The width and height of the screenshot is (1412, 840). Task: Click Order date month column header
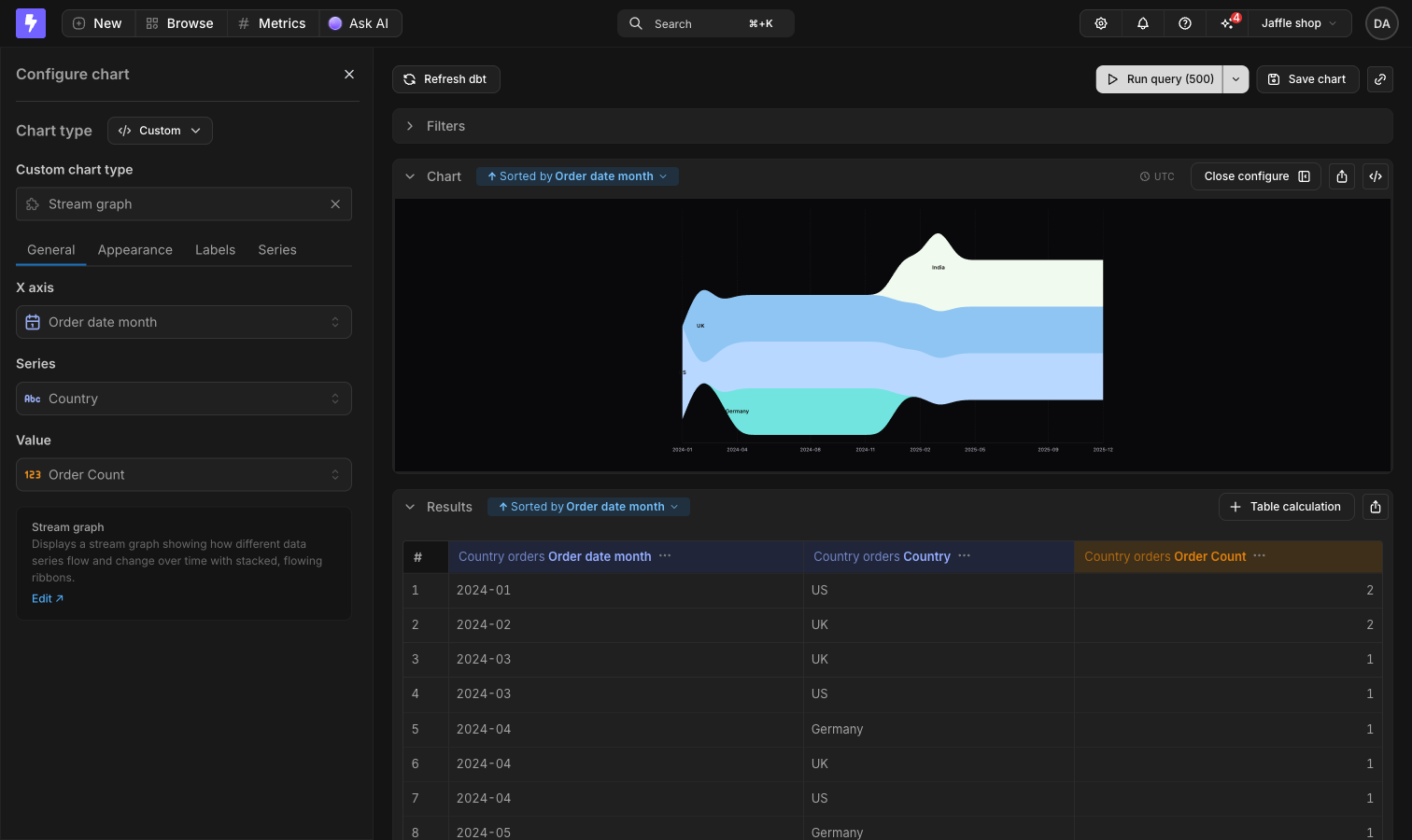(x=627, y=556)
